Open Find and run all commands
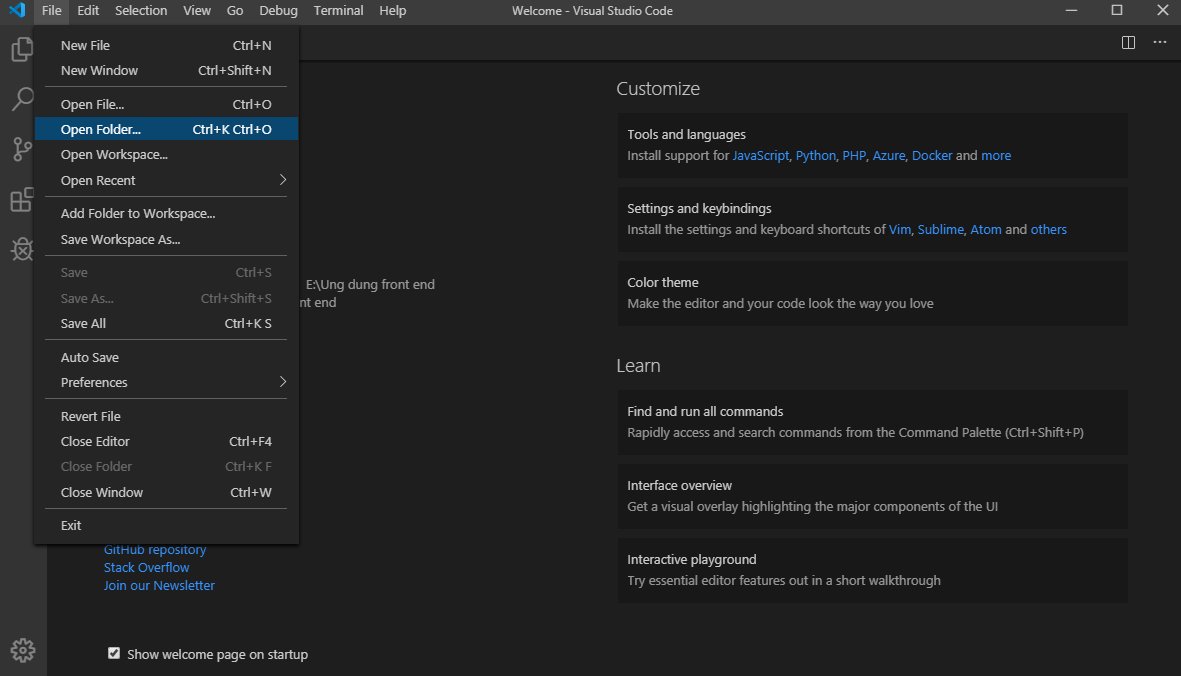Viewport: 1181px width, 676px height. coord(872,422)
